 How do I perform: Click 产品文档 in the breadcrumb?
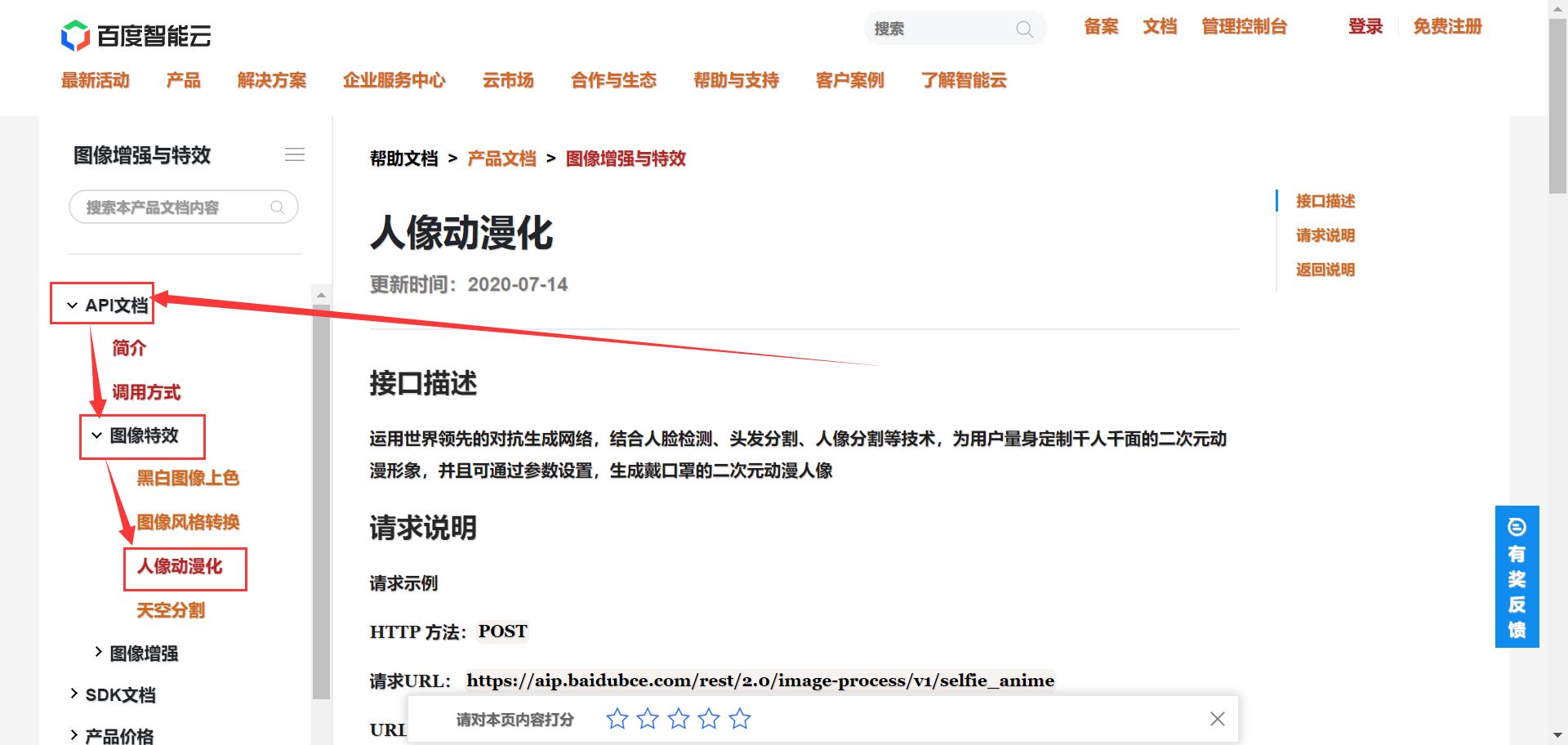pos(501,158)
